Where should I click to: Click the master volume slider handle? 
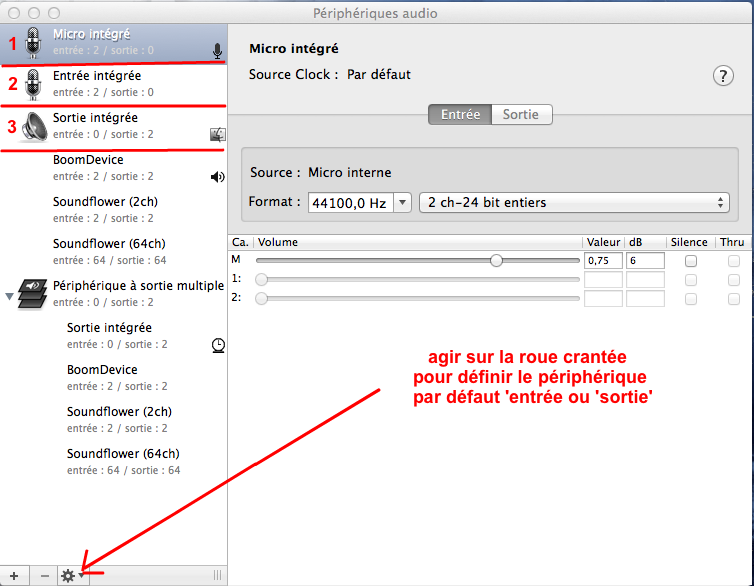click(x=496, y=260)
